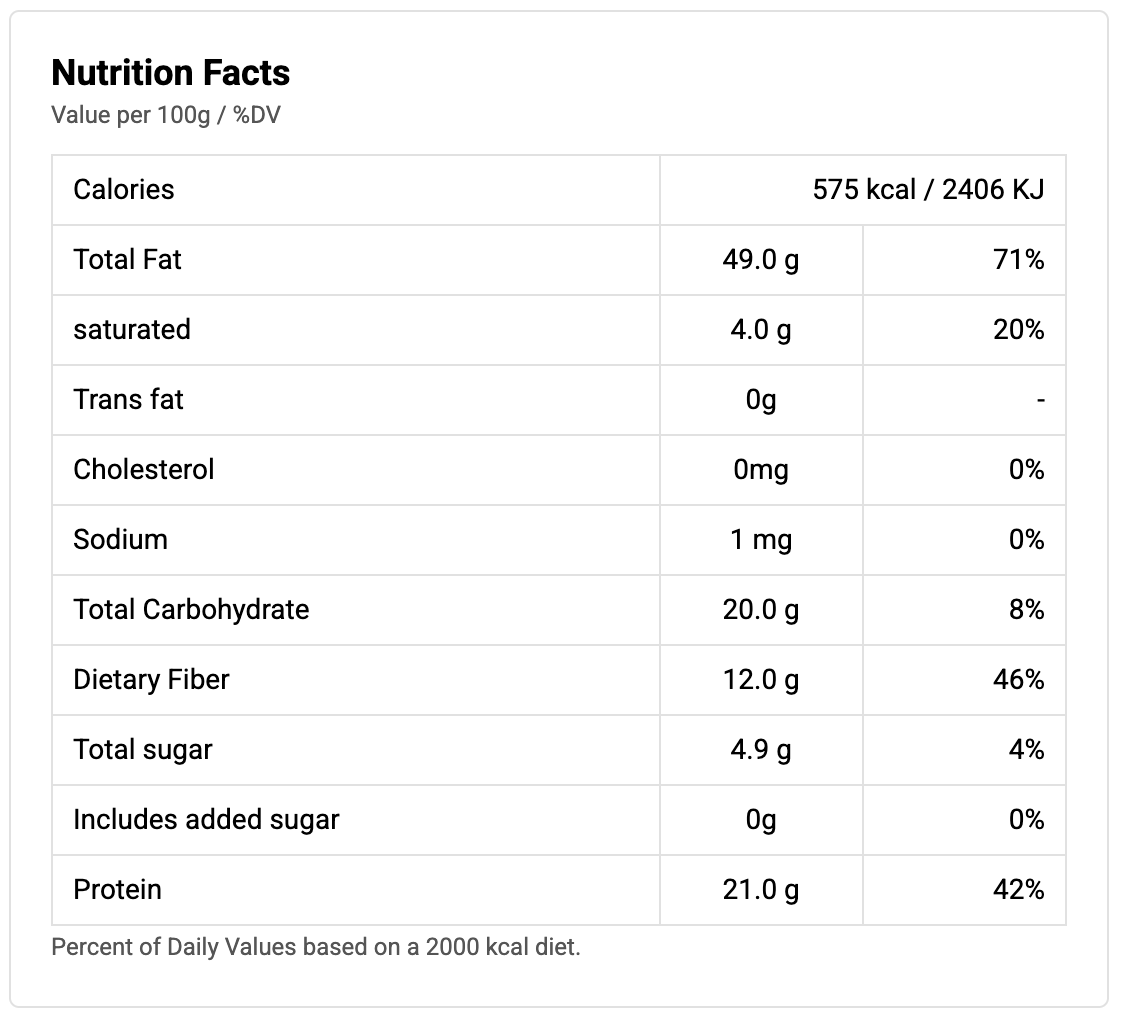Click the 49.0 g Total Fat amount
This screenshot has height=1018, width=1124.
[761, 260]
